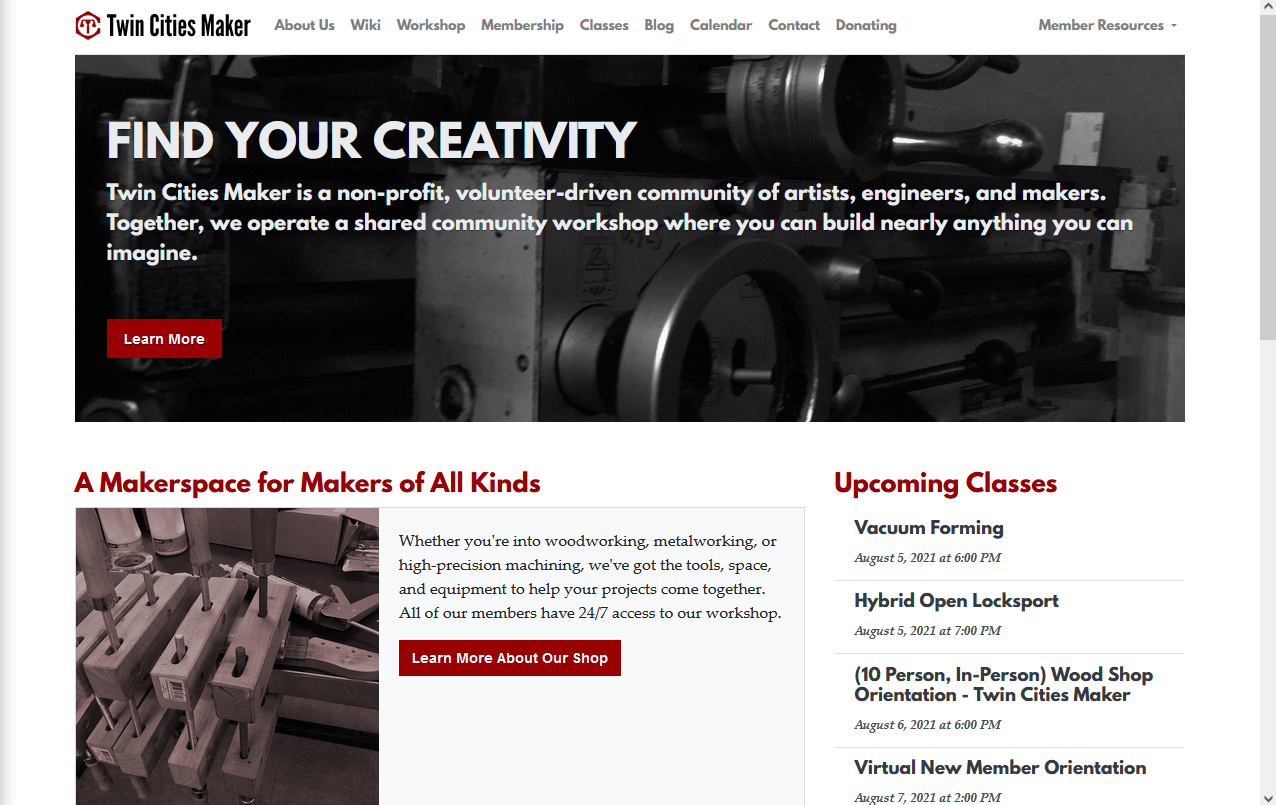This screenshot has width=1276, height=805.
Task: Open the Donating nav item
Action: tap(866, 25)
